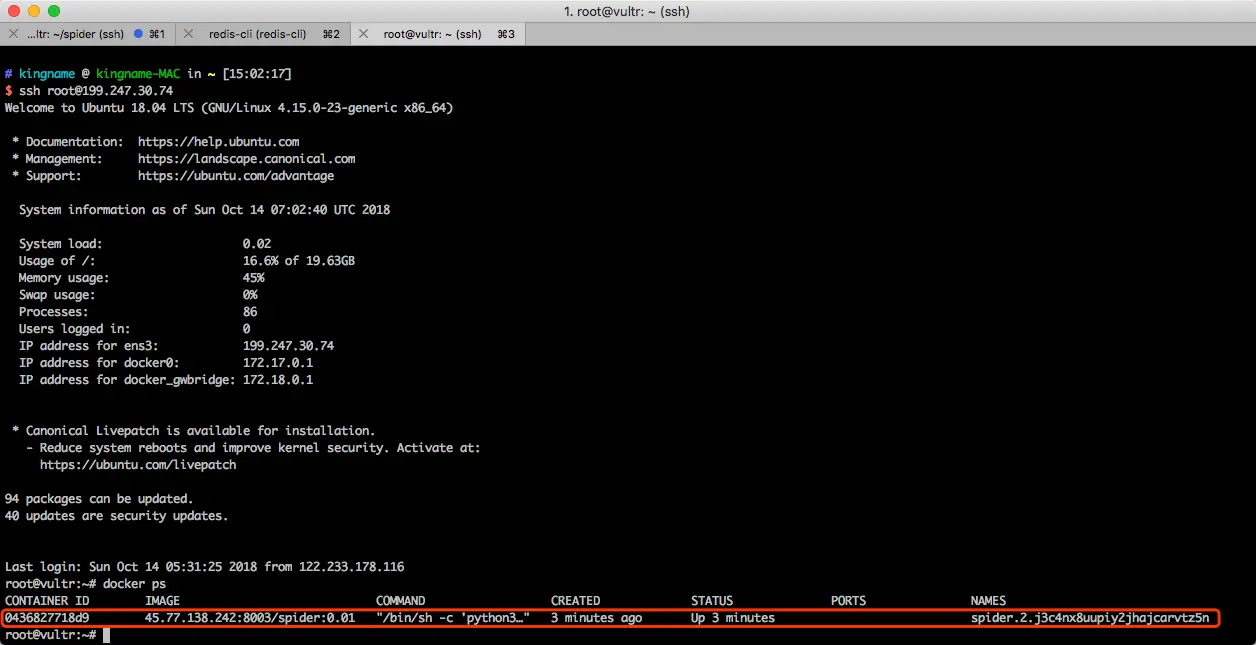This screenshot has width=1256, height=645.
Task: Click the 'docker ps' command text
Action: [x=135, y=584]
